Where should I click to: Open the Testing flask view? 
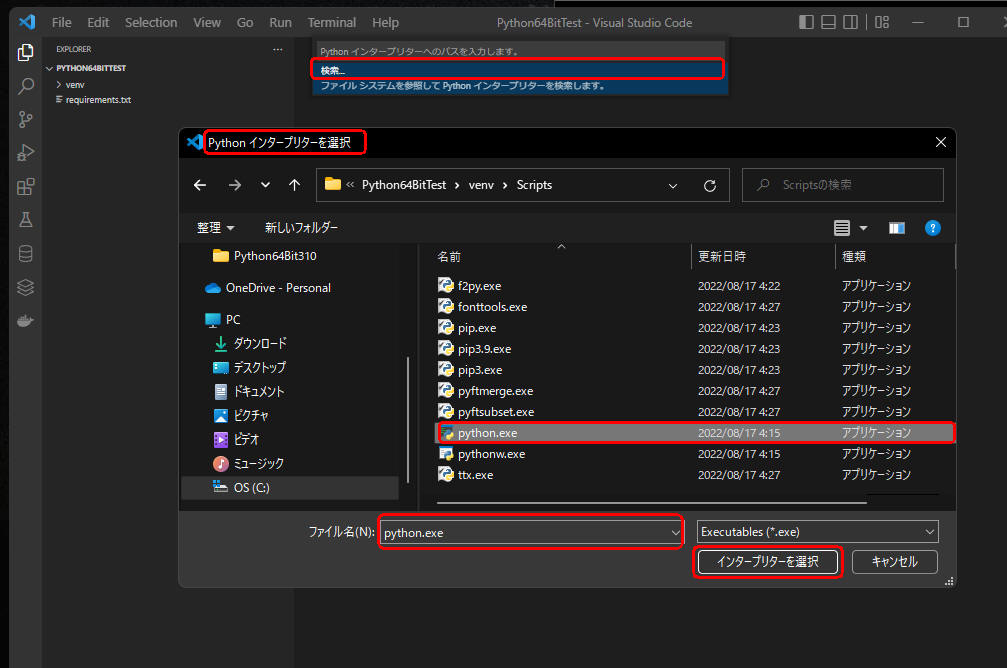tap(26, 220)
